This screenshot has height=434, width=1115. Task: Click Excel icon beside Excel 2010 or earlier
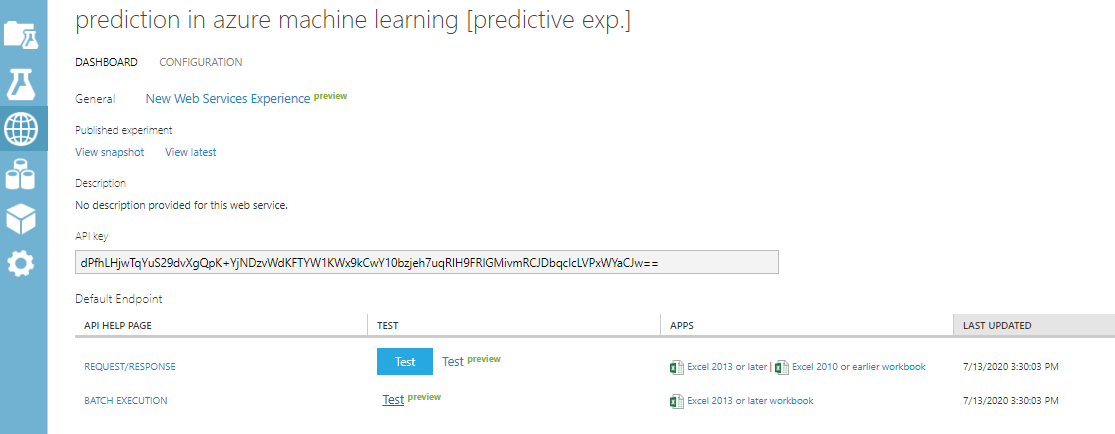(782, 367)
